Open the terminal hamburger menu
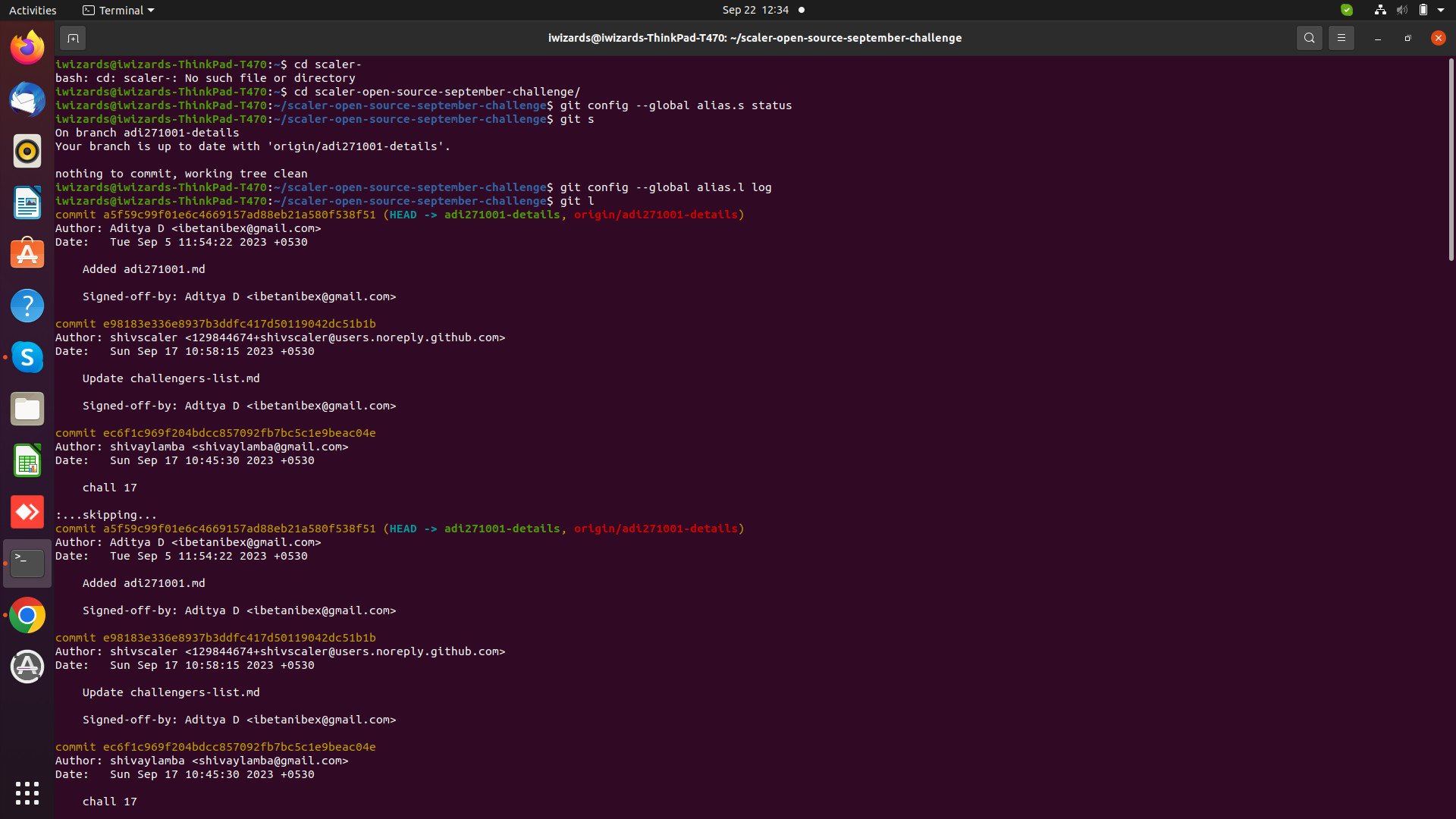1456x819 pixels. coord(1341,37)
